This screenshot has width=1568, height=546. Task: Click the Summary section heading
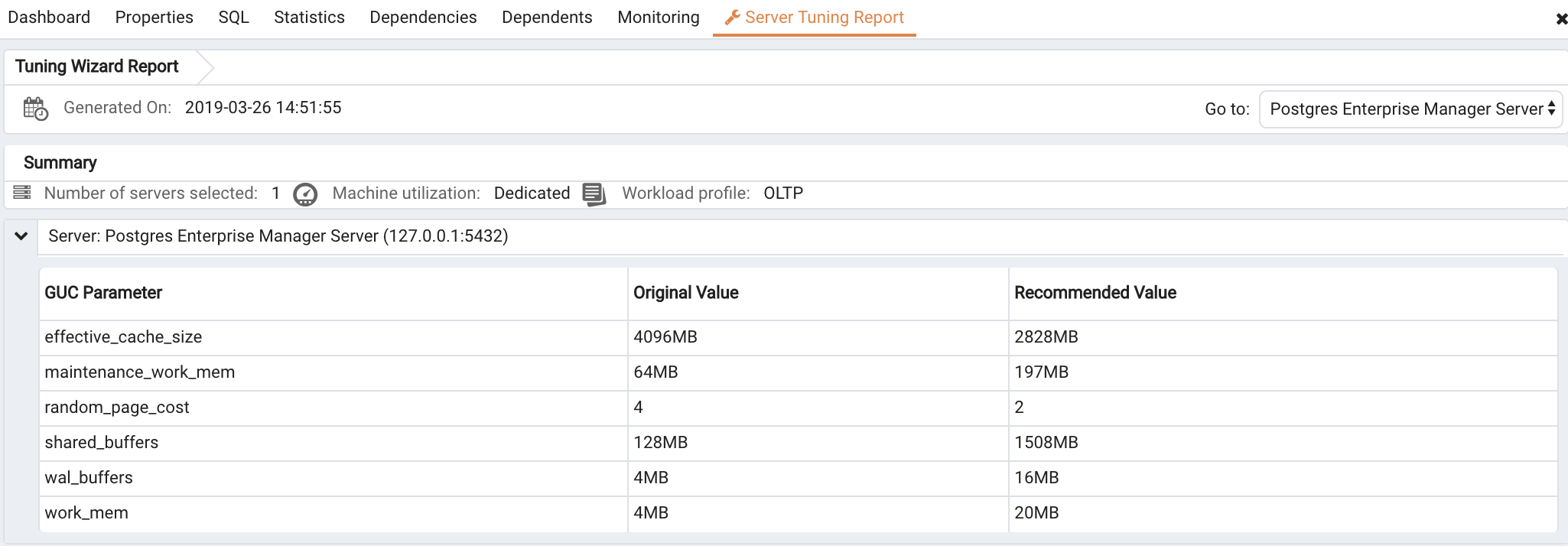[60, 163]
